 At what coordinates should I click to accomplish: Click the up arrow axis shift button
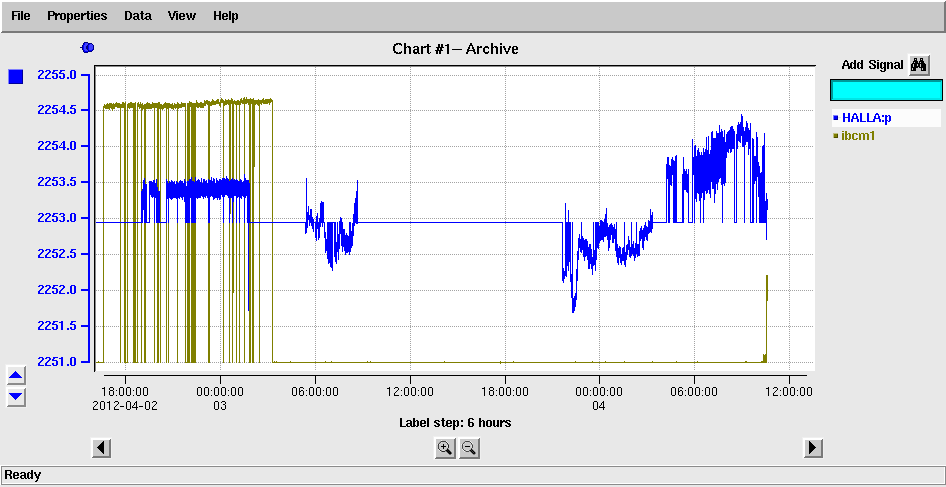16,375
